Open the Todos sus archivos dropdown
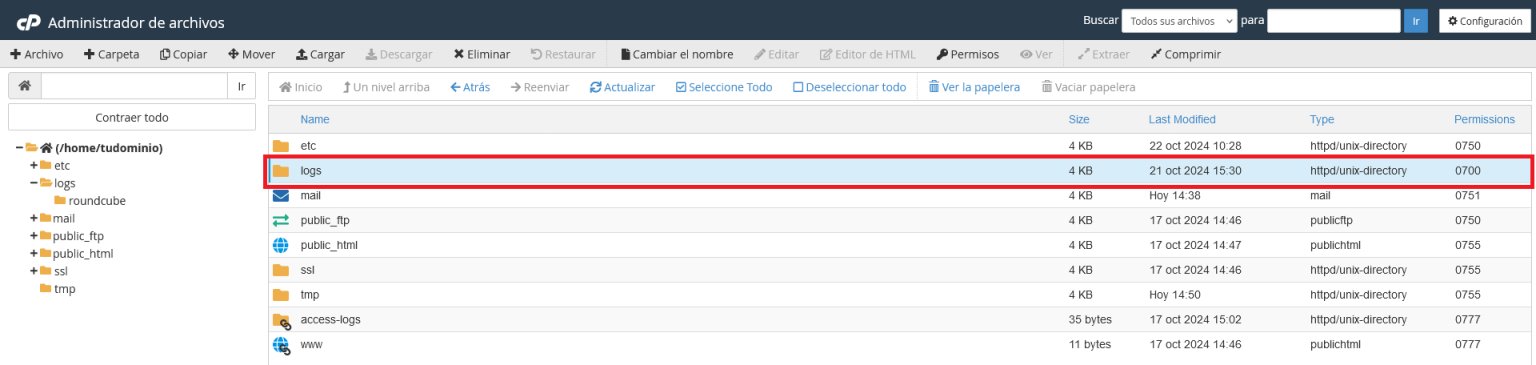The height and width of the screenshot is (365, 1536). [x=1180, y=21]
